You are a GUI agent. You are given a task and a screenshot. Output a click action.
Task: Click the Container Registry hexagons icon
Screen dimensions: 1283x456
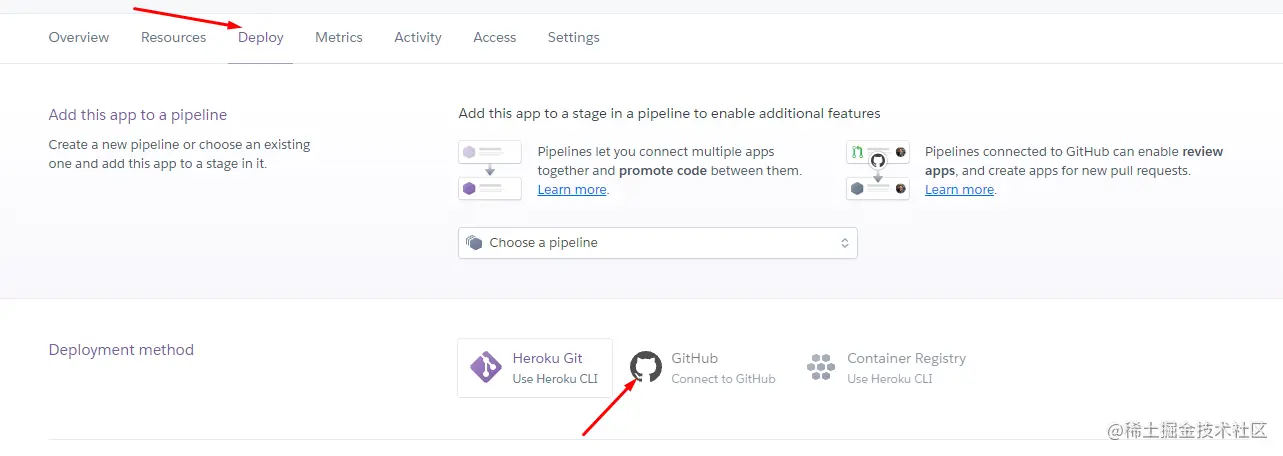click(820, 367)
